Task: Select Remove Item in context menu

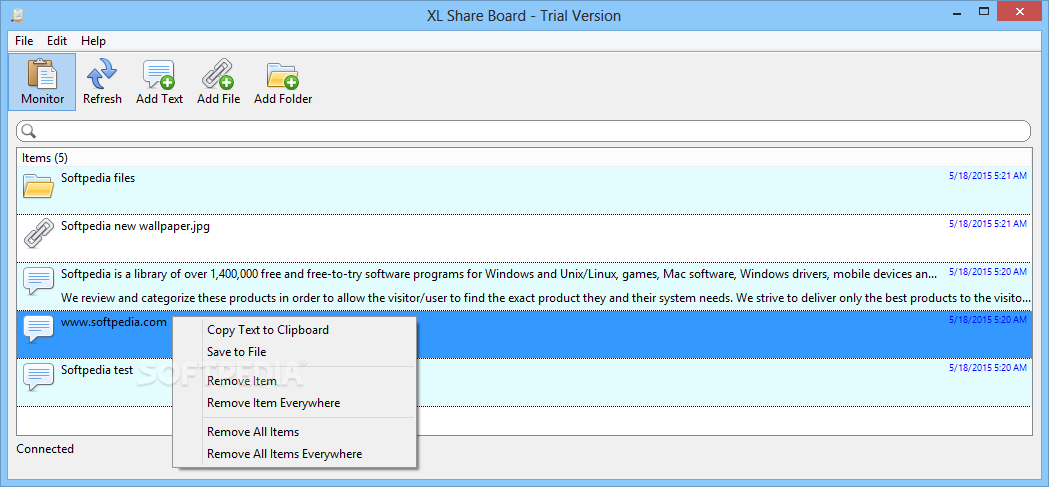Action: (x=242, y=381)
